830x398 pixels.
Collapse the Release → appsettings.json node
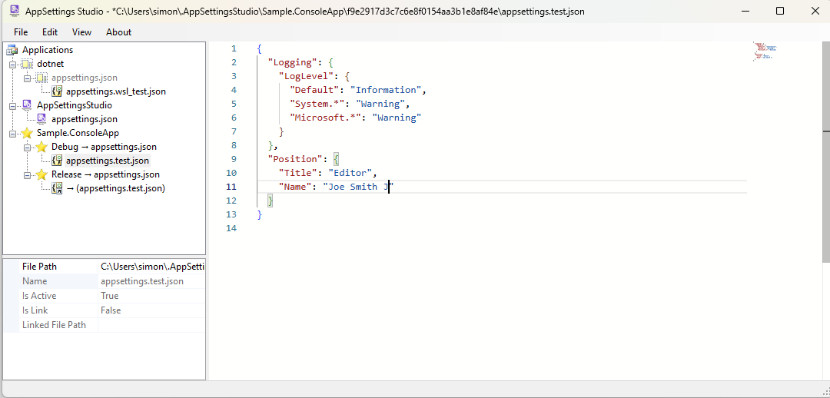point(28,174)
